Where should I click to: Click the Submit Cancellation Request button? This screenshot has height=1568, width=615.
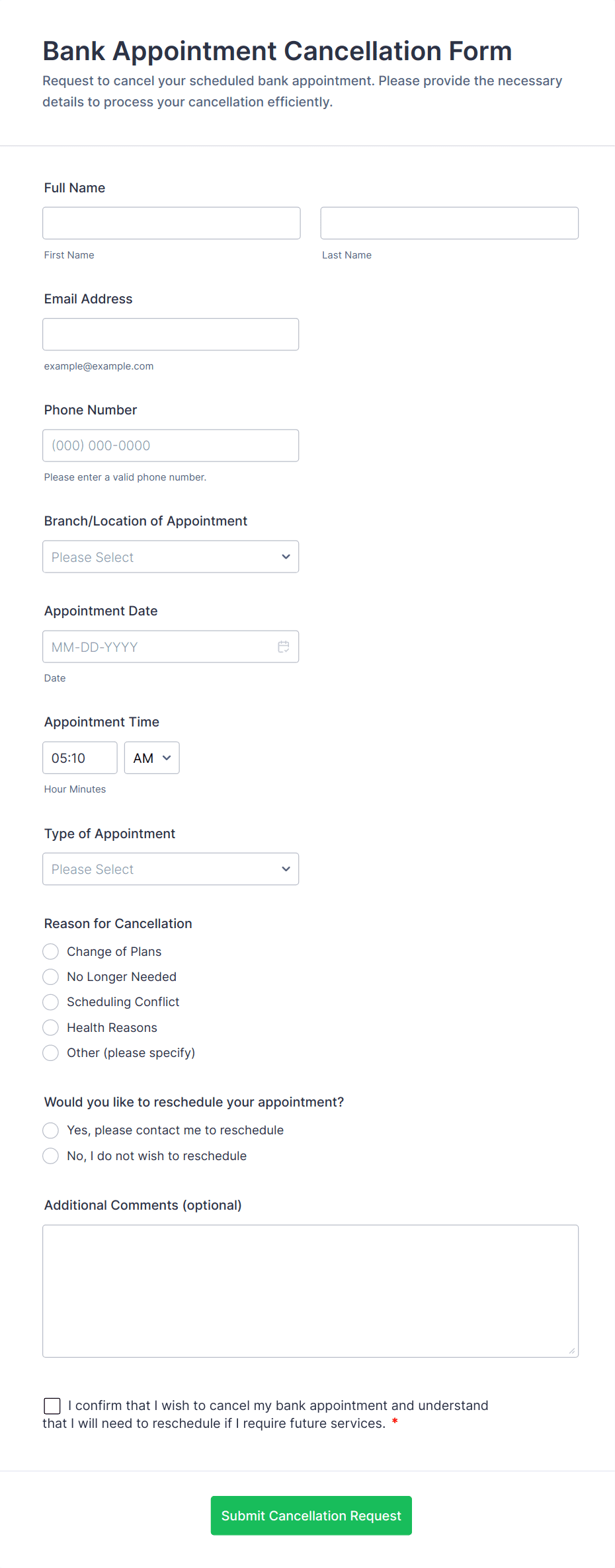click(311, 1515)
